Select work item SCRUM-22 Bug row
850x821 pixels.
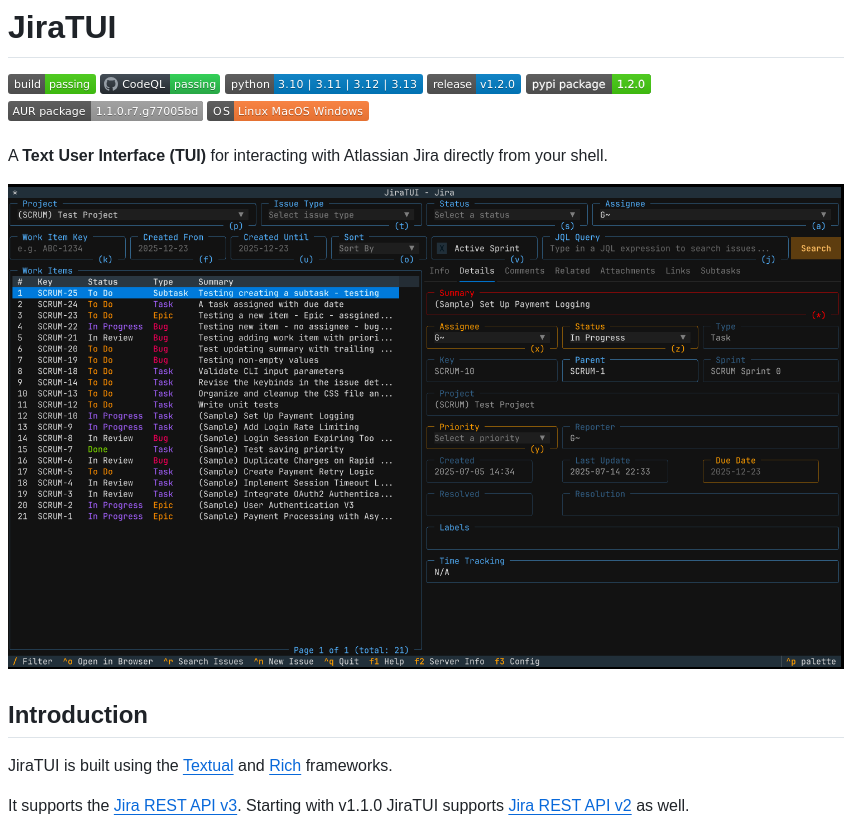pyautogui.click(x=205, y=327)
